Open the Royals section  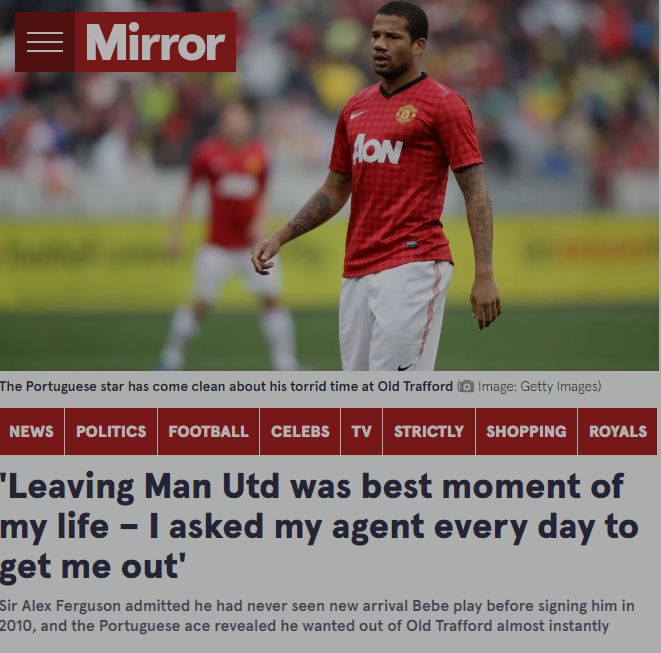(x=618, y=431)
